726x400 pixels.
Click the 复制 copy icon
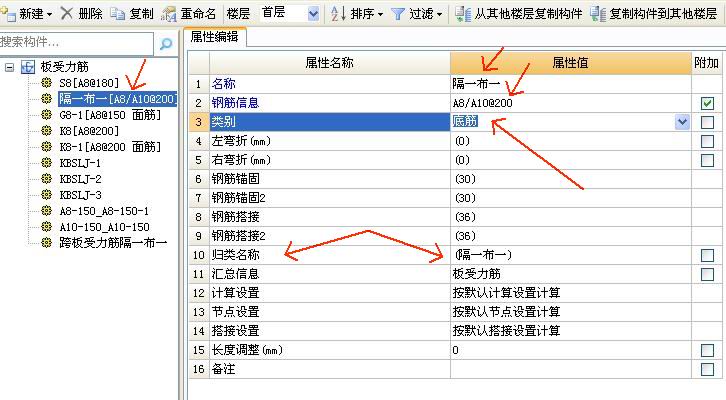coord(118,14)
